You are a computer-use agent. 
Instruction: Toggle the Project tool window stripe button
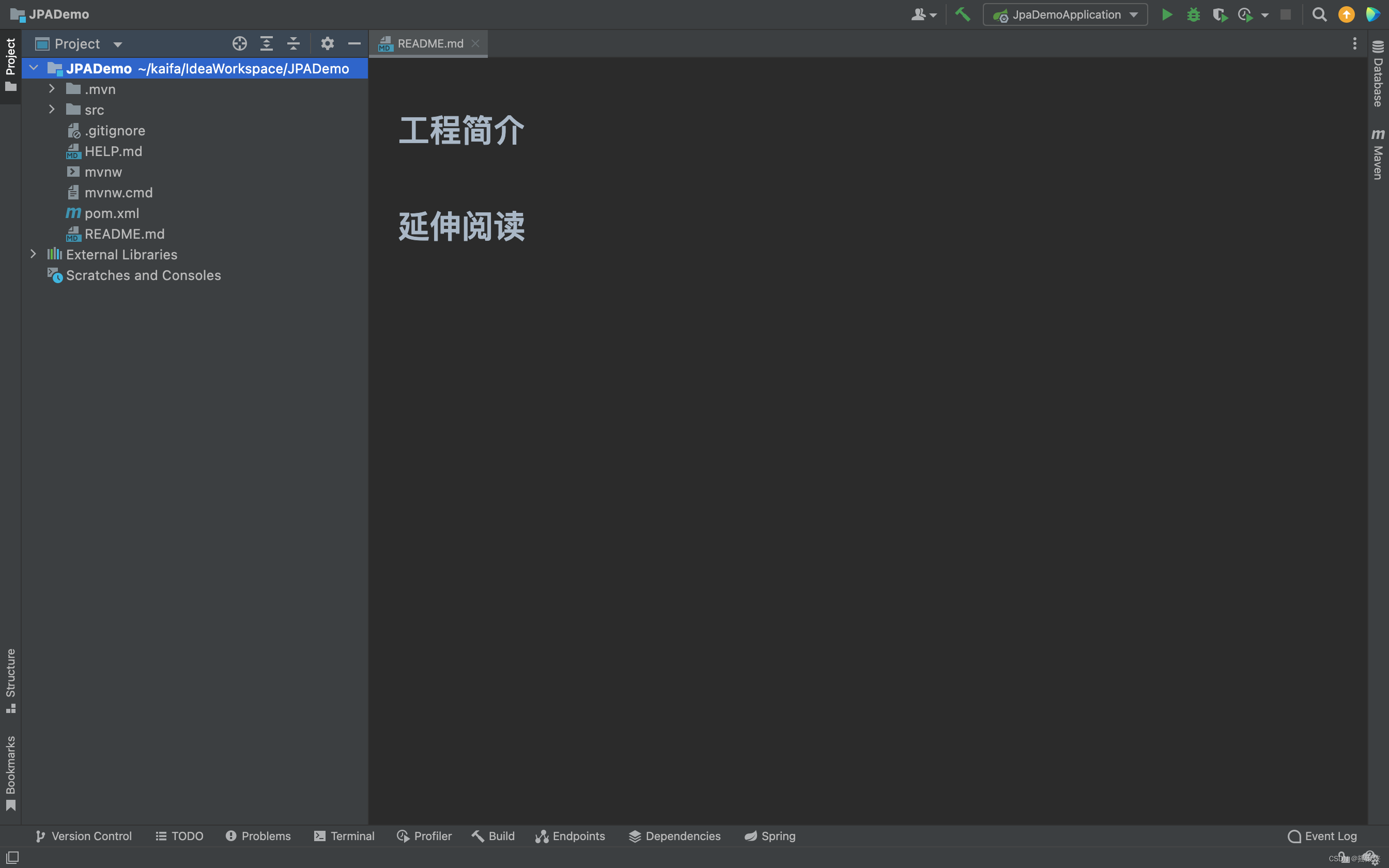click(x=10, y=65)
